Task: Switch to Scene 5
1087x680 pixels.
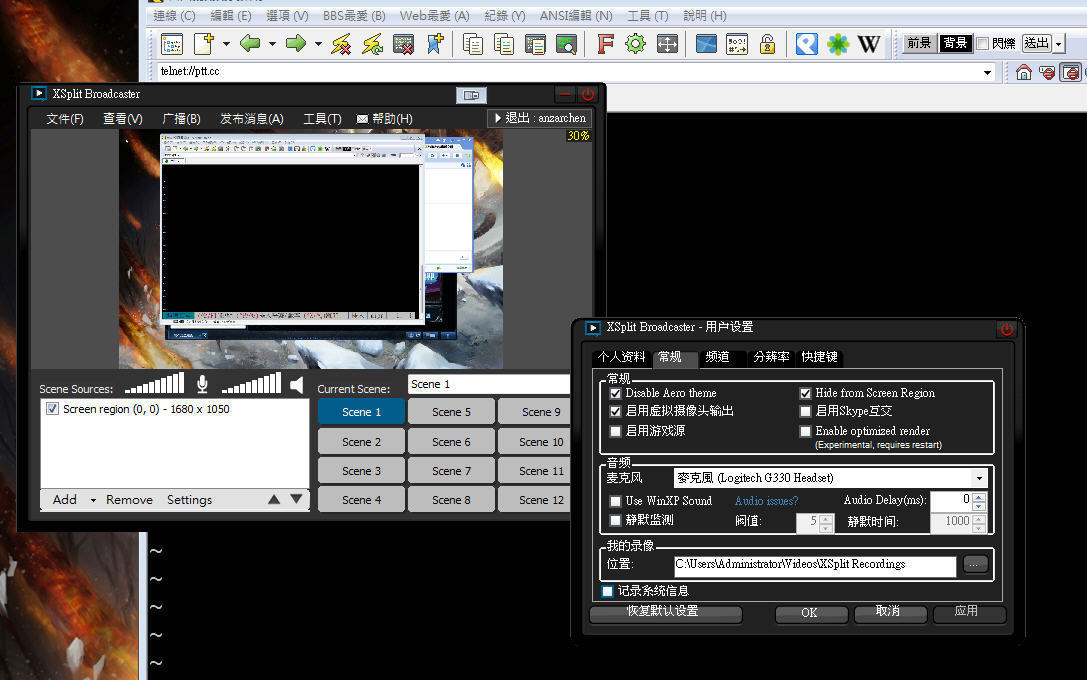Action: coord(452,412)
